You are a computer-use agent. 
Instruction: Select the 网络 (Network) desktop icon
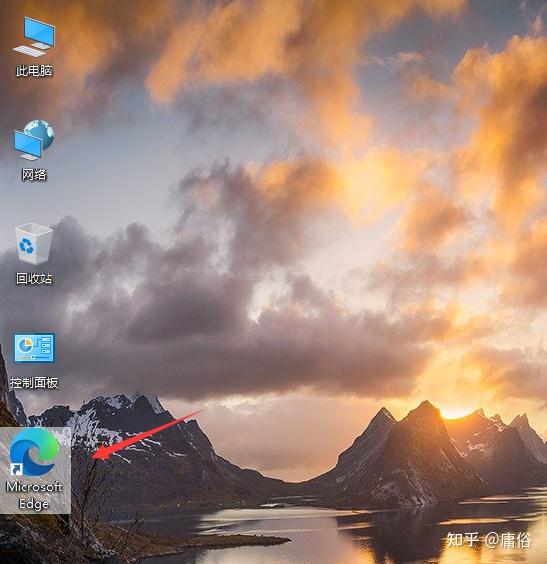click(34, 141)
